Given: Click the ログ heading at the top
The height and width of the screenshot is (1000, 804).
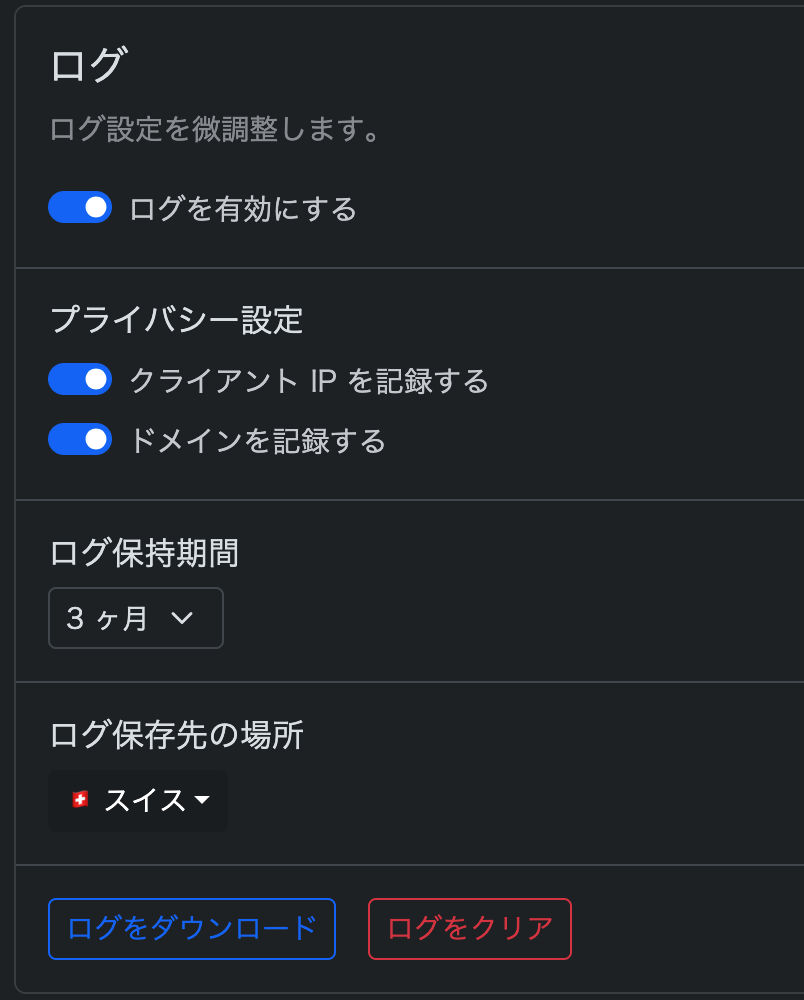Looking at the screenshot, I should tap(87, 67).
